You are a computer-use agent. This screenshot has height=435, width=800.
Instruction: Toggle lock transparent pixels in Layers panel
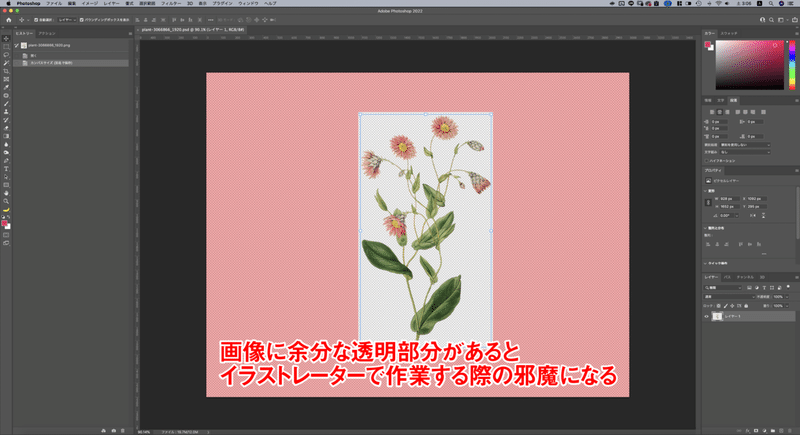tap(718, 306)
